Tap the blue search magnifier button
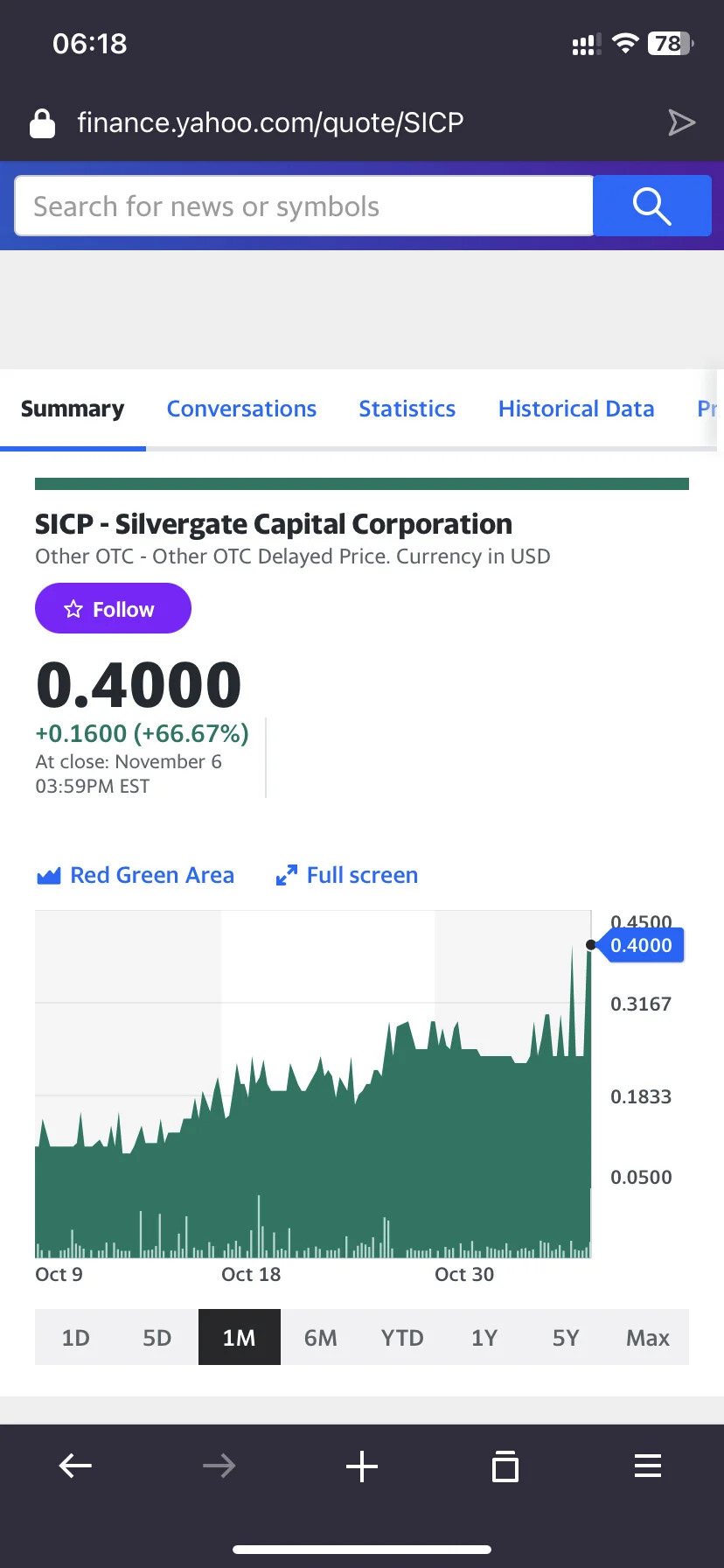The image size is (724, 1568). click(652, 206)
